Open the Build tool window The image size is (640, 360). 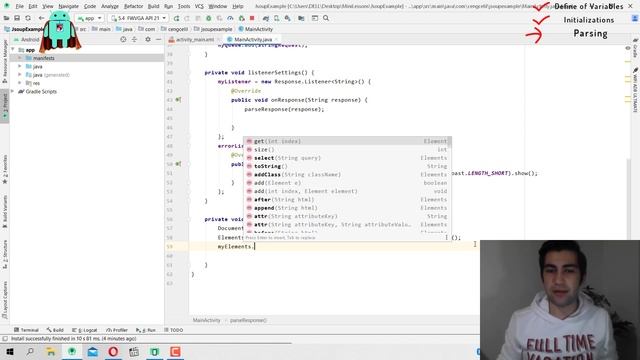[55, 330]
